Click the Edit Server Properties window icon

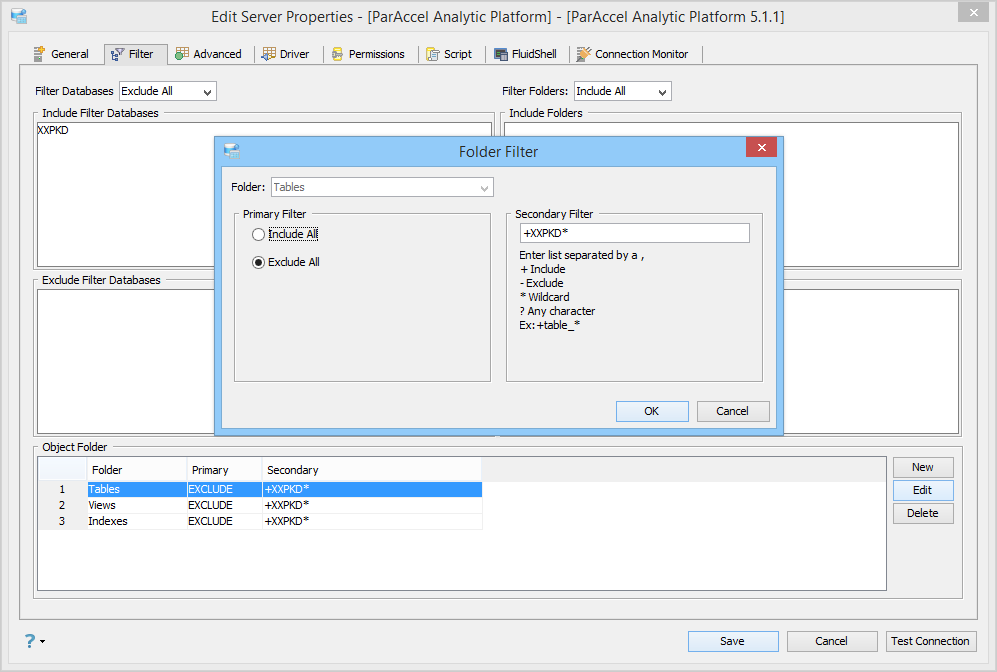pos(19,16)
